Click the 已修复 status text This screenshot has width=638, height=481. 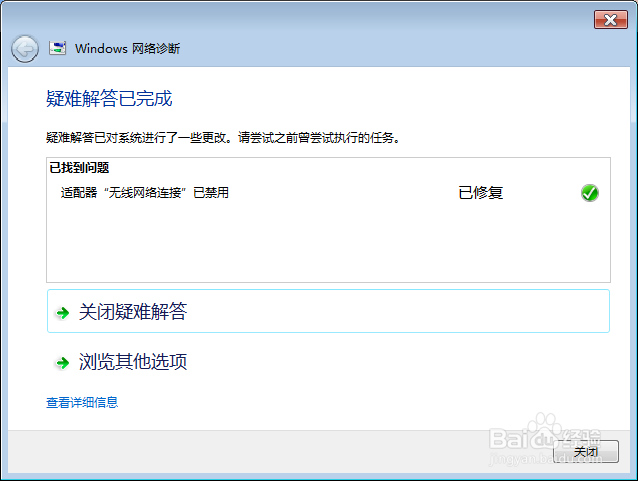(481, 193)
